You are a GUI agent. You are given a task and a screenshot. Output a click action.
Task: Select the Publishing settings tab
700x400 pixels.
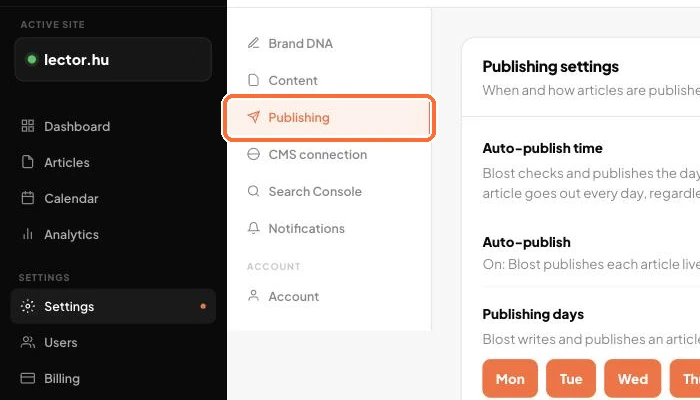pos(329,118)
